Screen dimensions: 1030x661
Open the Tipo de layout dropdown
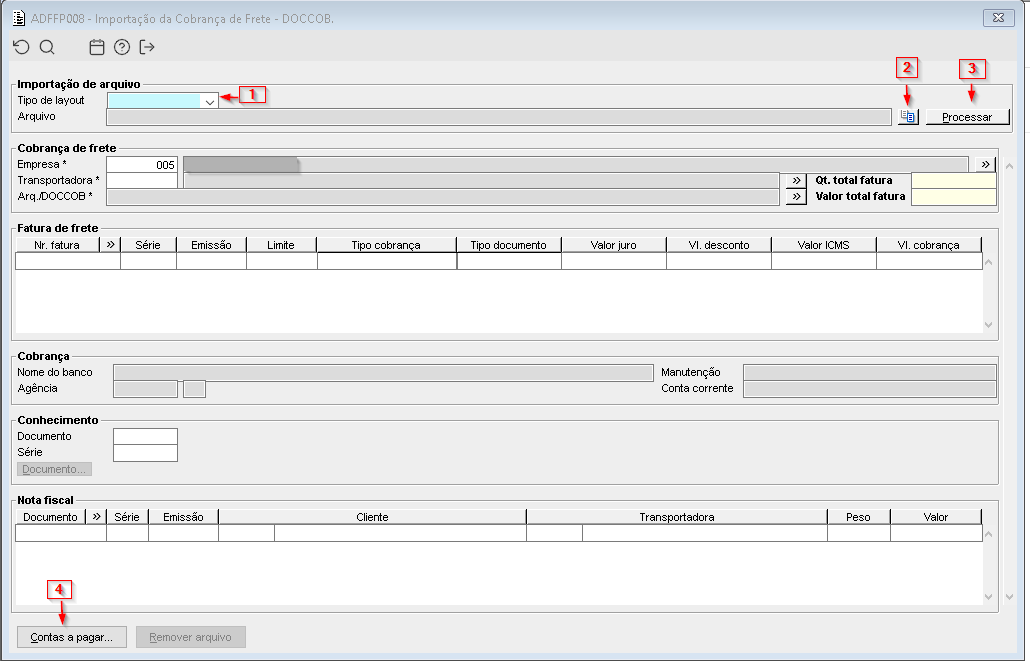coord(210,101)
